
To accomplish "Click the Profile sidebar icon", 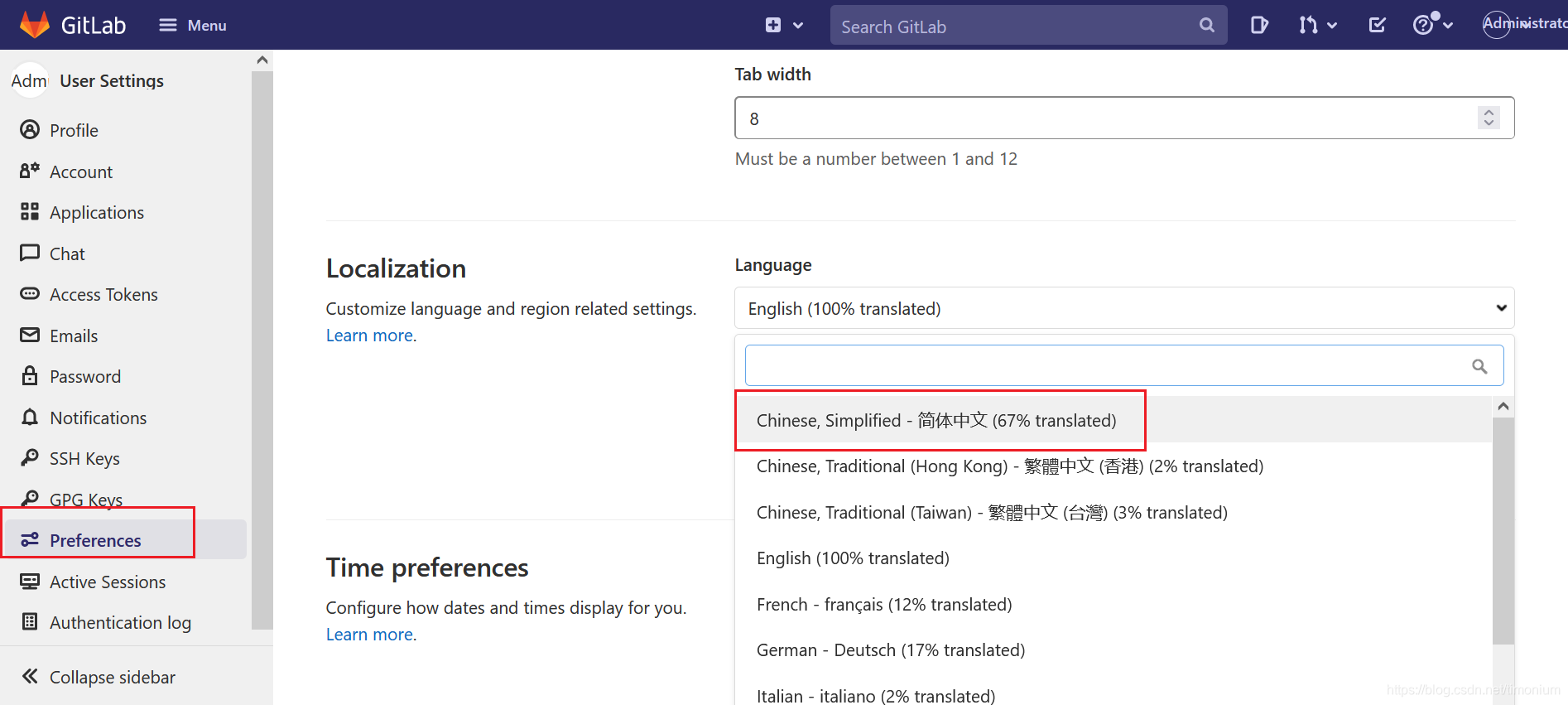I will (30, 130).
